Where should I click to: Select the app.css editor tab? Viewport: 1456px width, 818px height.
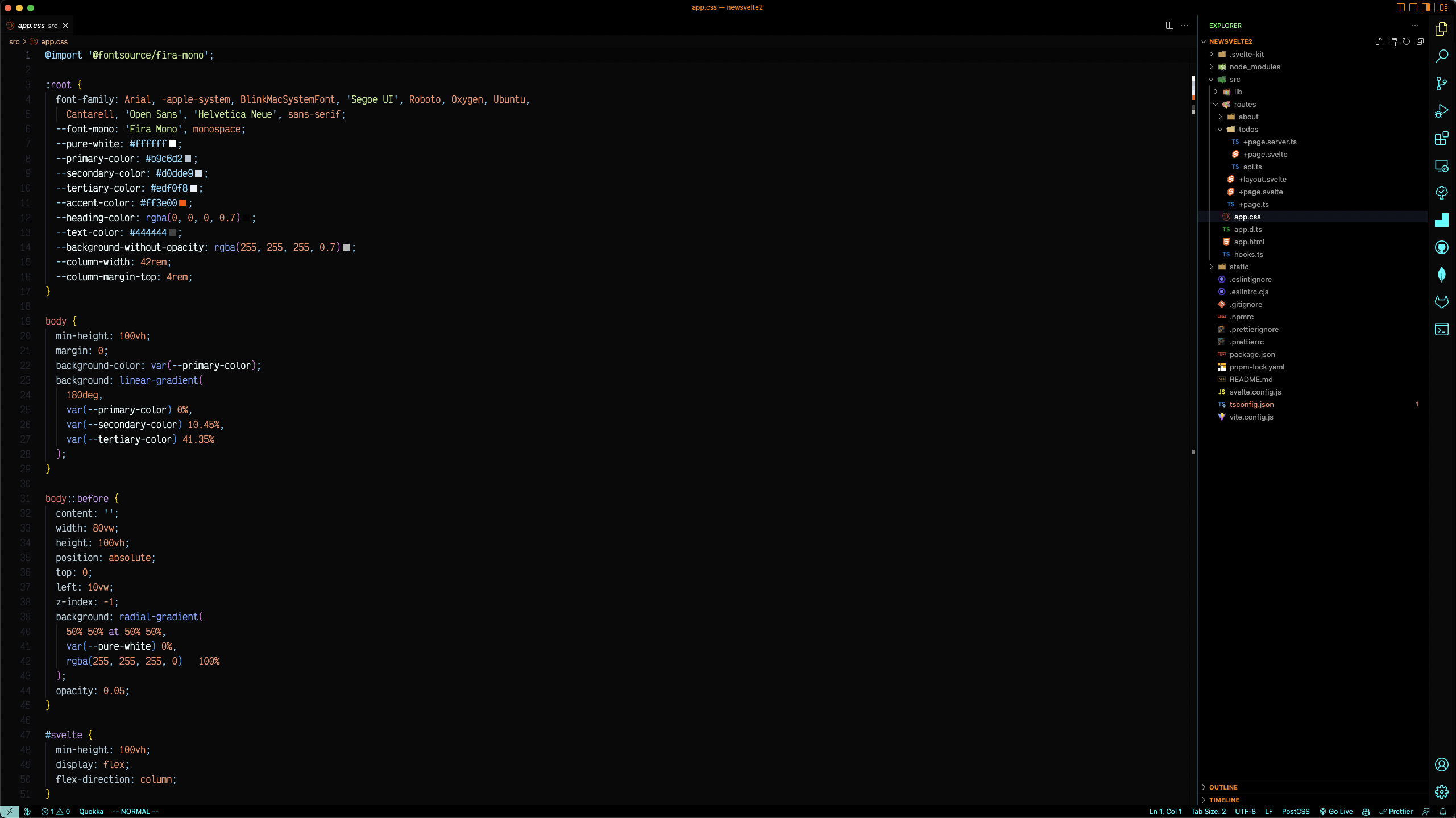click(32, 26)
